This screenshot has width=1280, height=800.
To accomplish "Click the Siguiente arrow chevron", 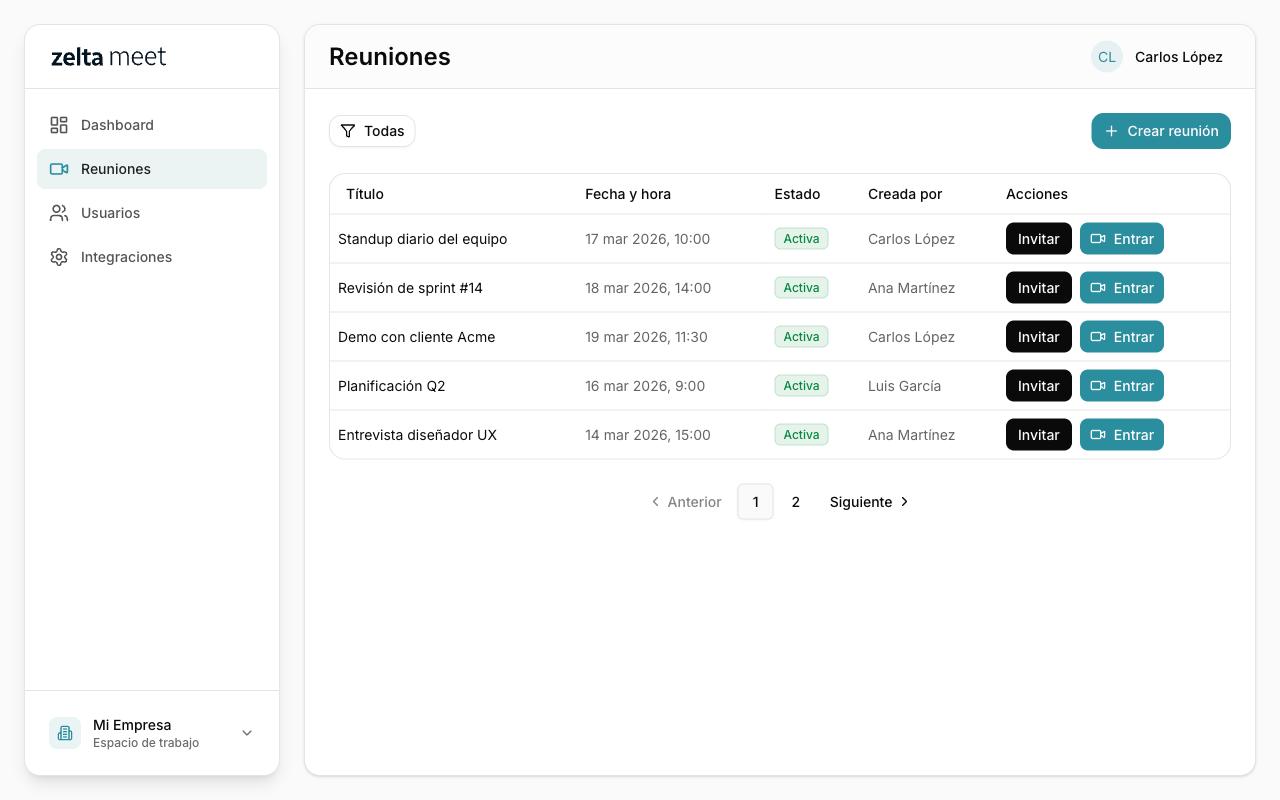I will 904,501.
